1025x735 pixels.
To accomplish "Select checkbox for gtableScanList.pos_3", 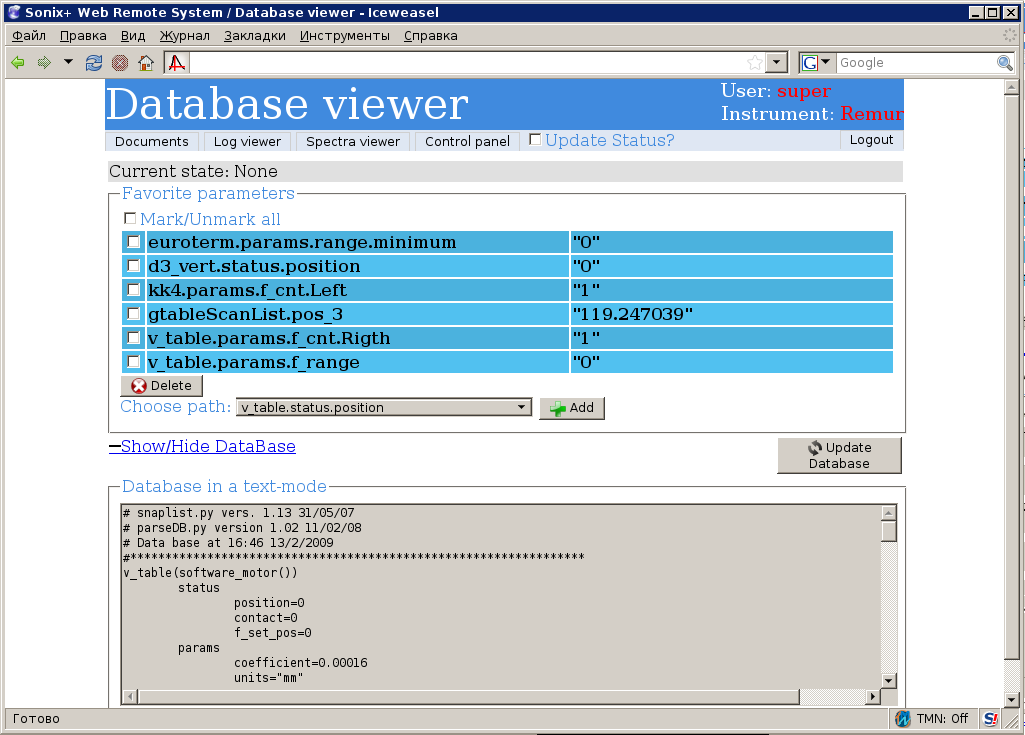I will coord(134,314).
